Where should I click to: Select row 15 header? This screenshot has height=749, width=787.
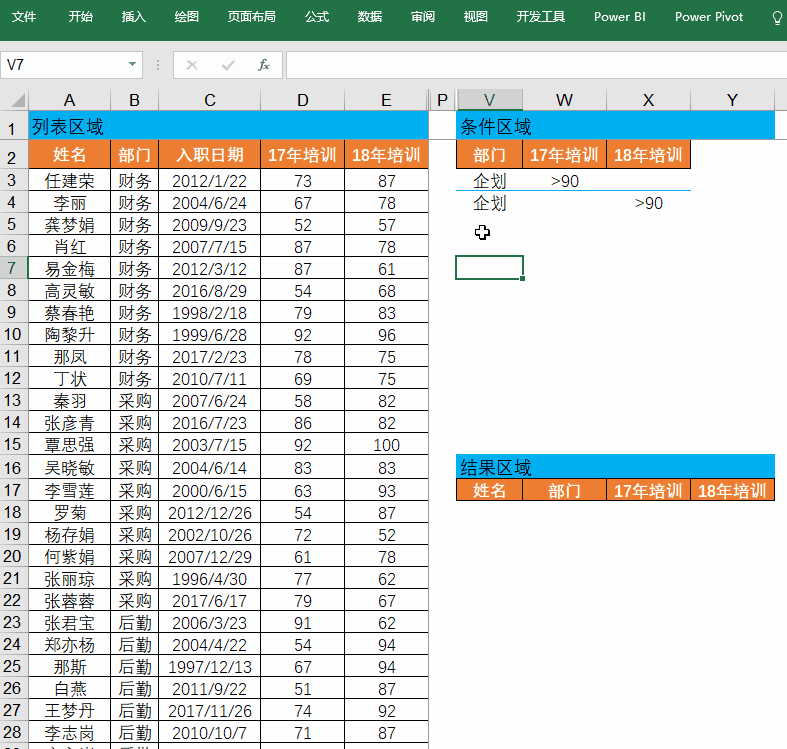(x=13, y=444)
